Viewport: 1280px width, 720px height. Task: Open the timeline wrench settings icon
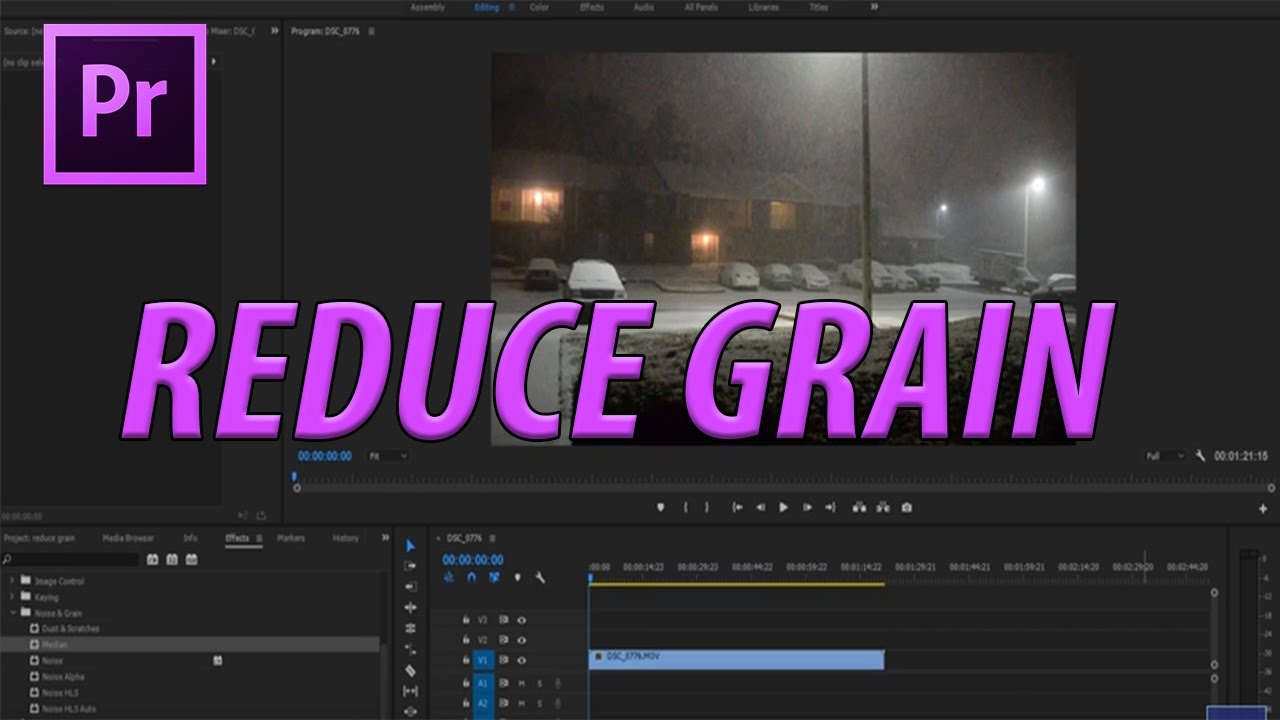(540, 577)
